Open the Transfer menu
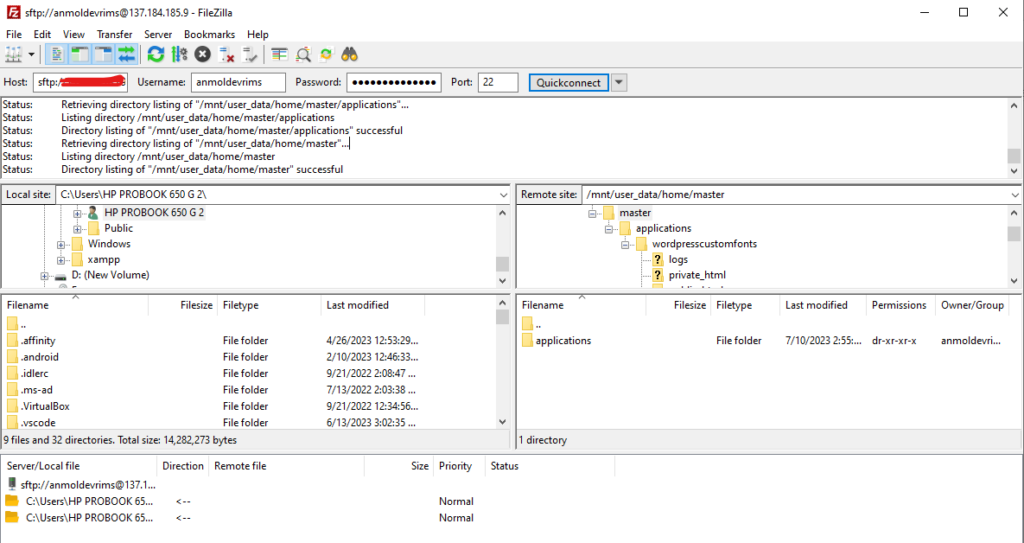The width and height of the screenshot is (1024, 543). pyautogui.click(x=114, y=34)
